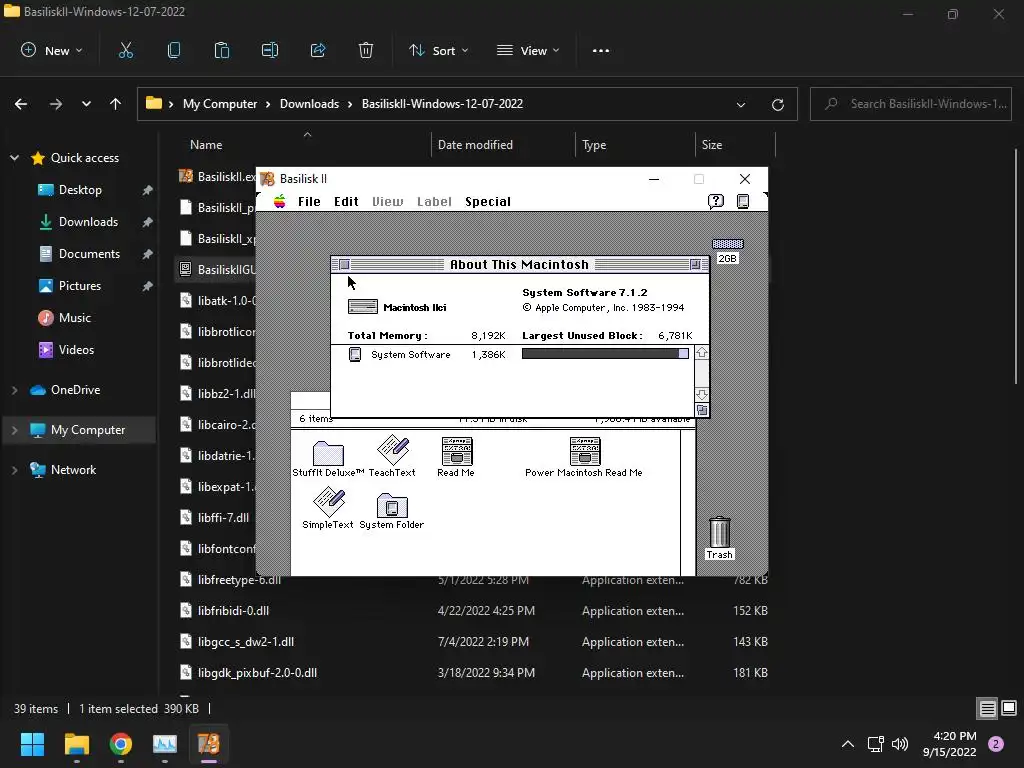Screen dimensions: 1024x768
Task: Click the About This Macintosh resize box
Action: click(x=701, y=410)
